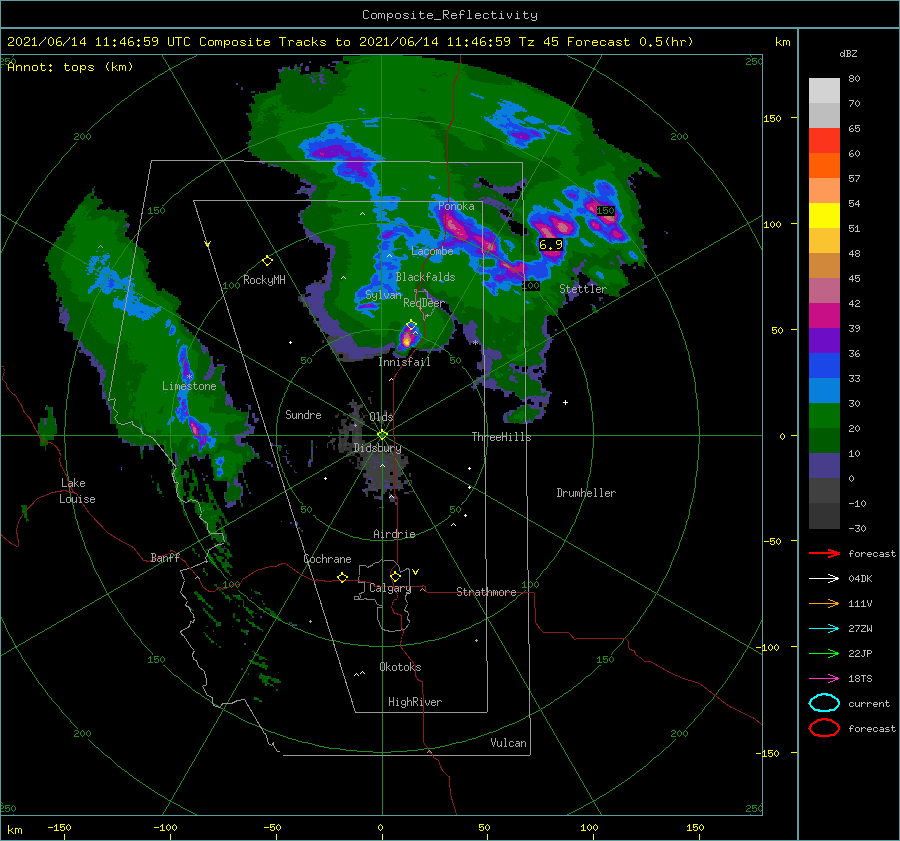Image resolution: width=900 pixels, height=841 pixels.
Task: Select the Banff label
Action: (165, 557)
